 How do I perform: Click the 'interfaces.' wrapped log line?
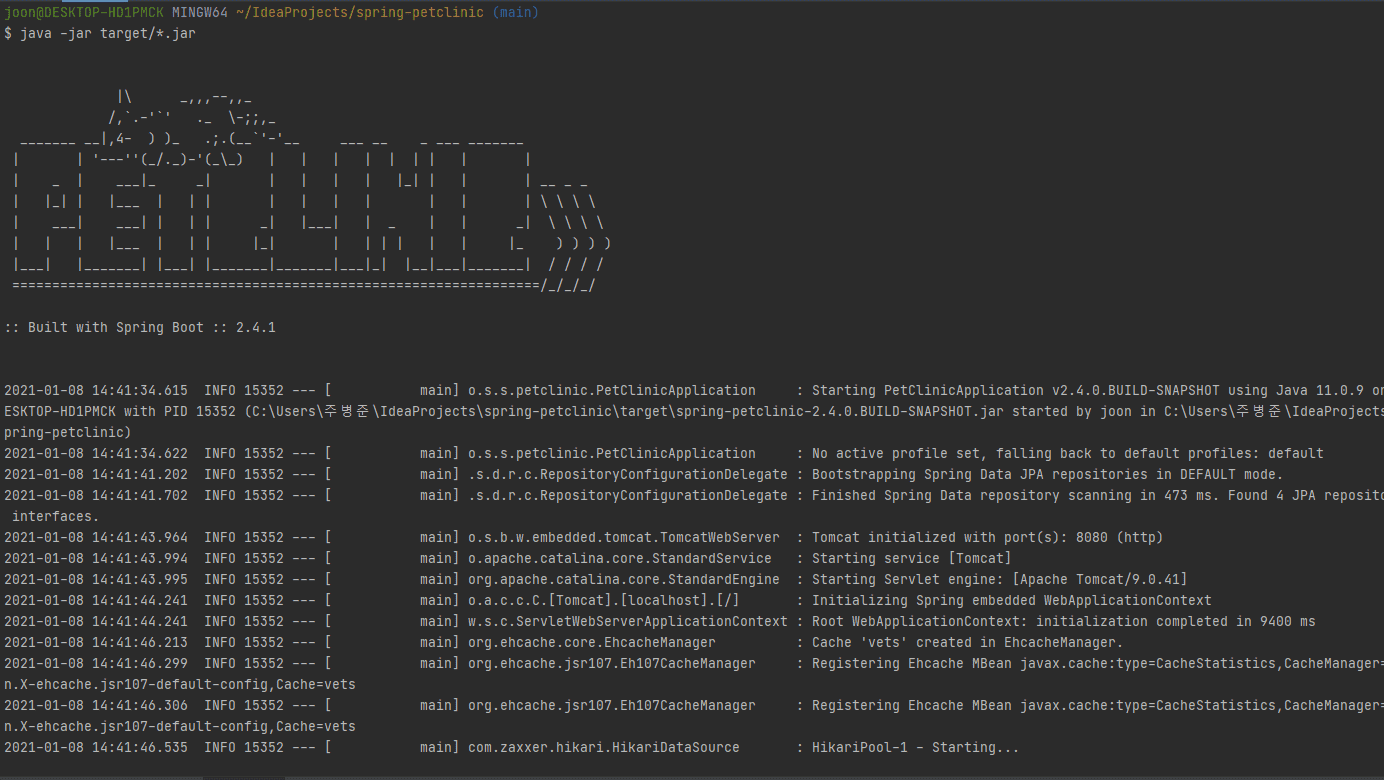[x=56, y=517]
